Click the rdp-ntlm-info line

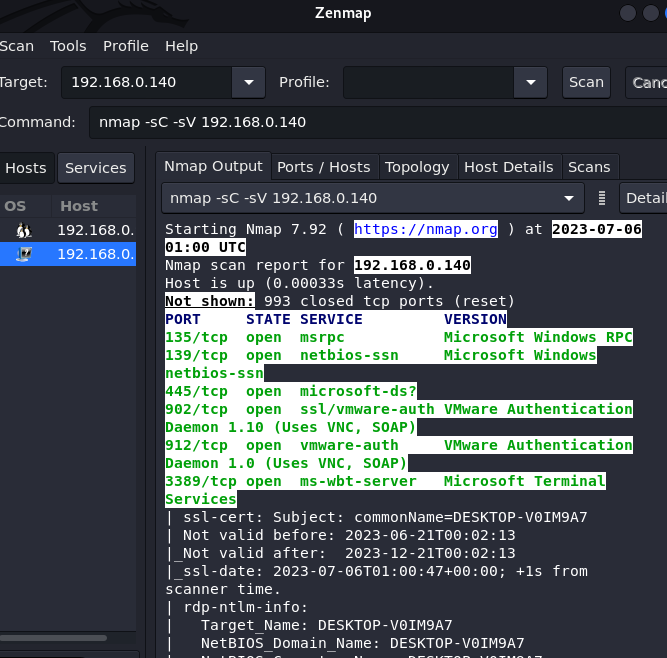245,607
